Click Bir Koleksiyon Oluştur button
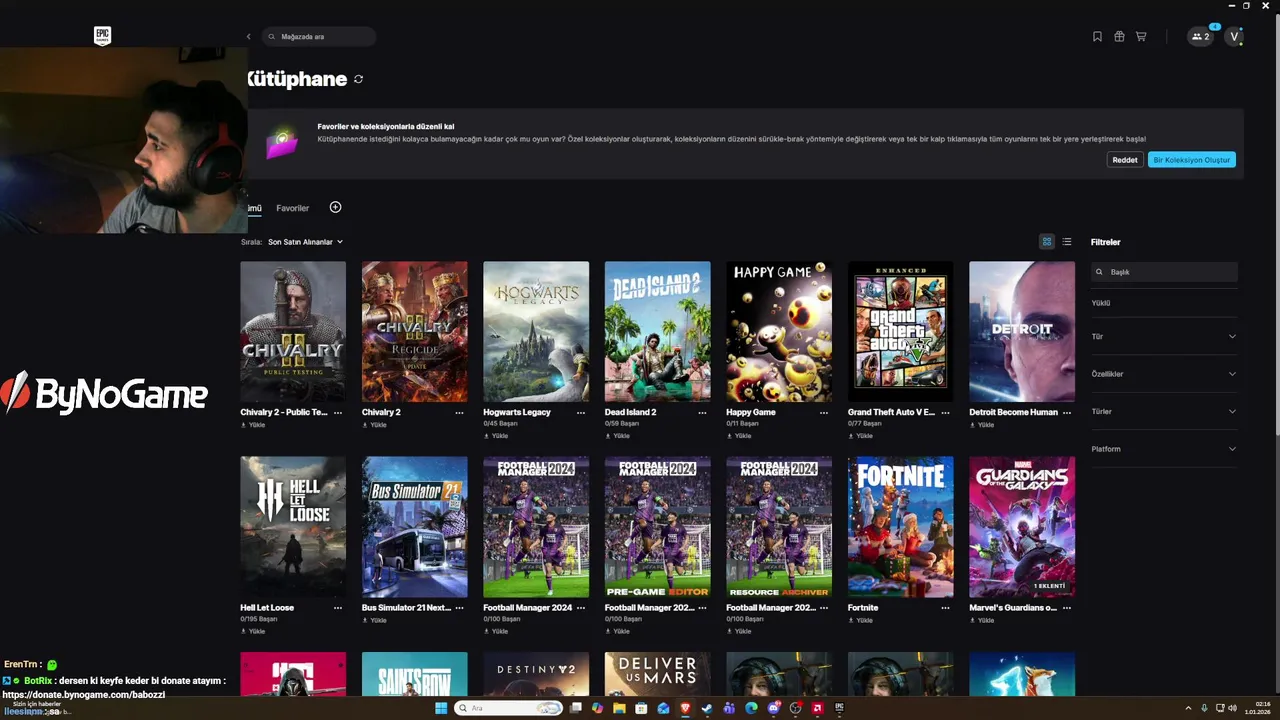 (x=1192, y=160)
